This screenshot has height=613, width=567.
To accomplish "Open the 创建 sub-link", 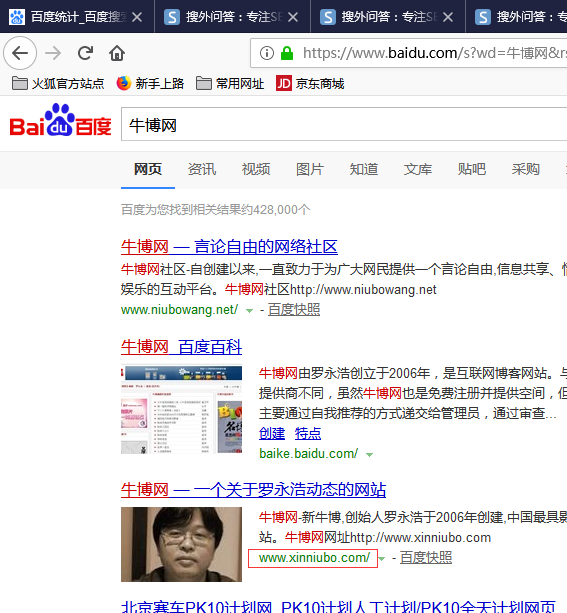I will pyautogui.click(x=272, y=434).
